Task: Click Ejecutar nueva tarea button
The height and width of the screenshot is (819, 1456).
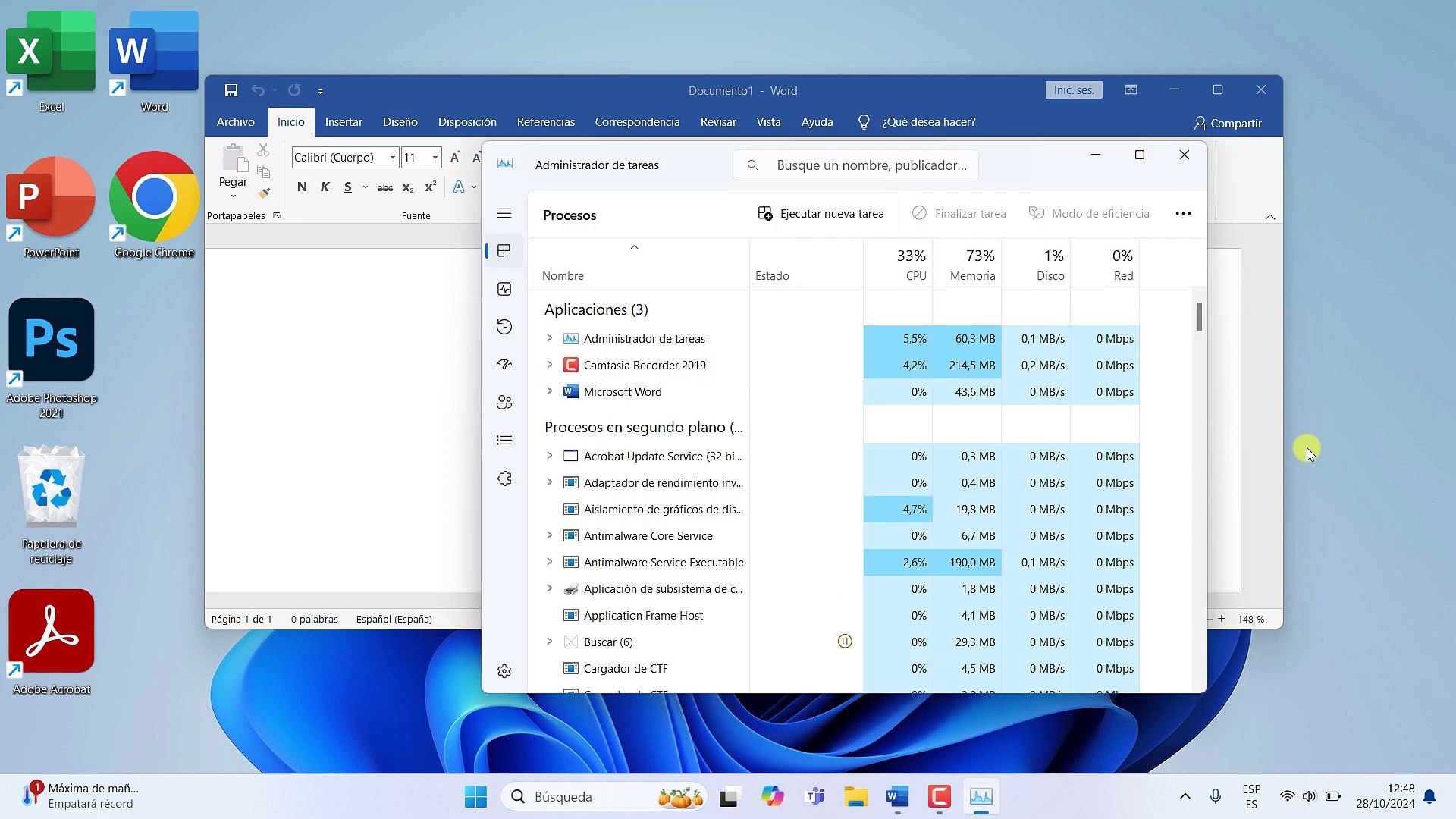Action: pos(821,214)
